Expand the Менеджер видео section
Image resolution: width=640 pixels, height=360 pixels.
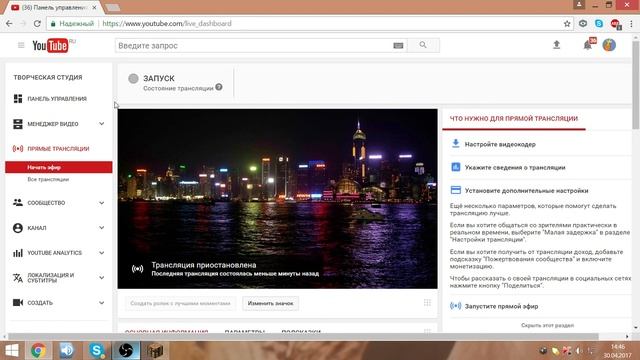pyautogui.click(x=101, y=124)
